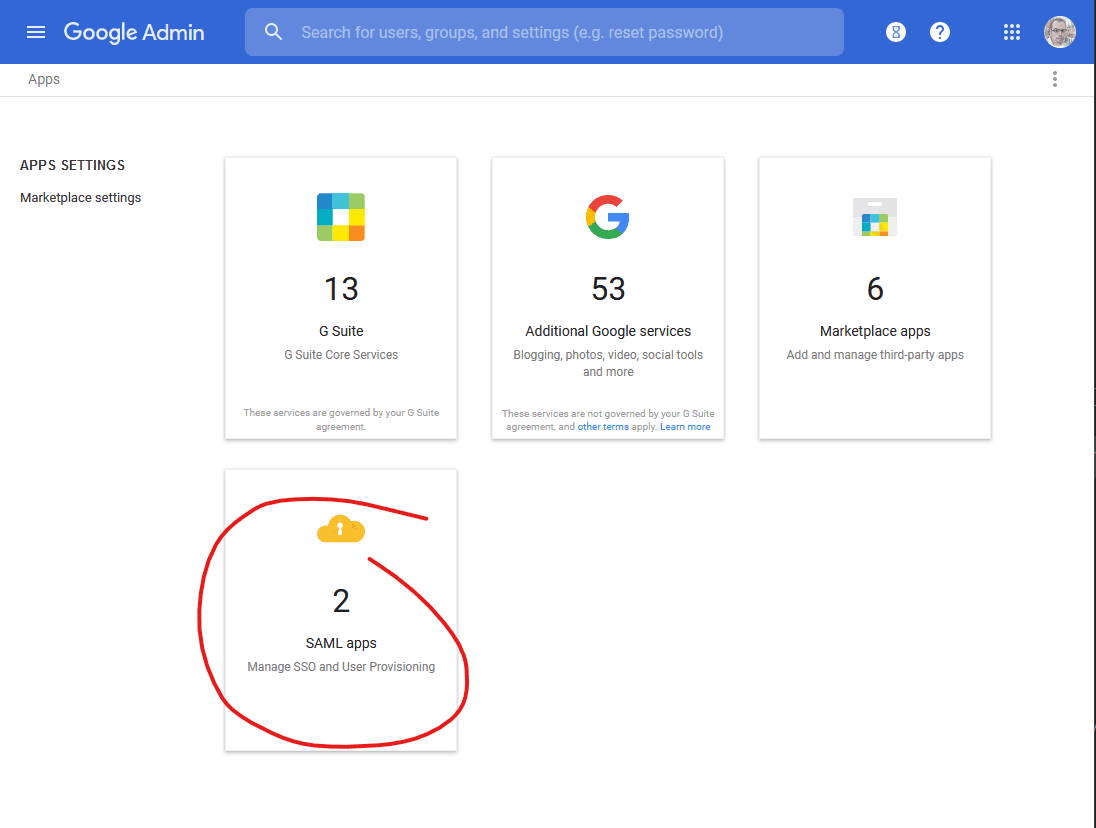Open the main hamburger menu

(x=36, y=32)
